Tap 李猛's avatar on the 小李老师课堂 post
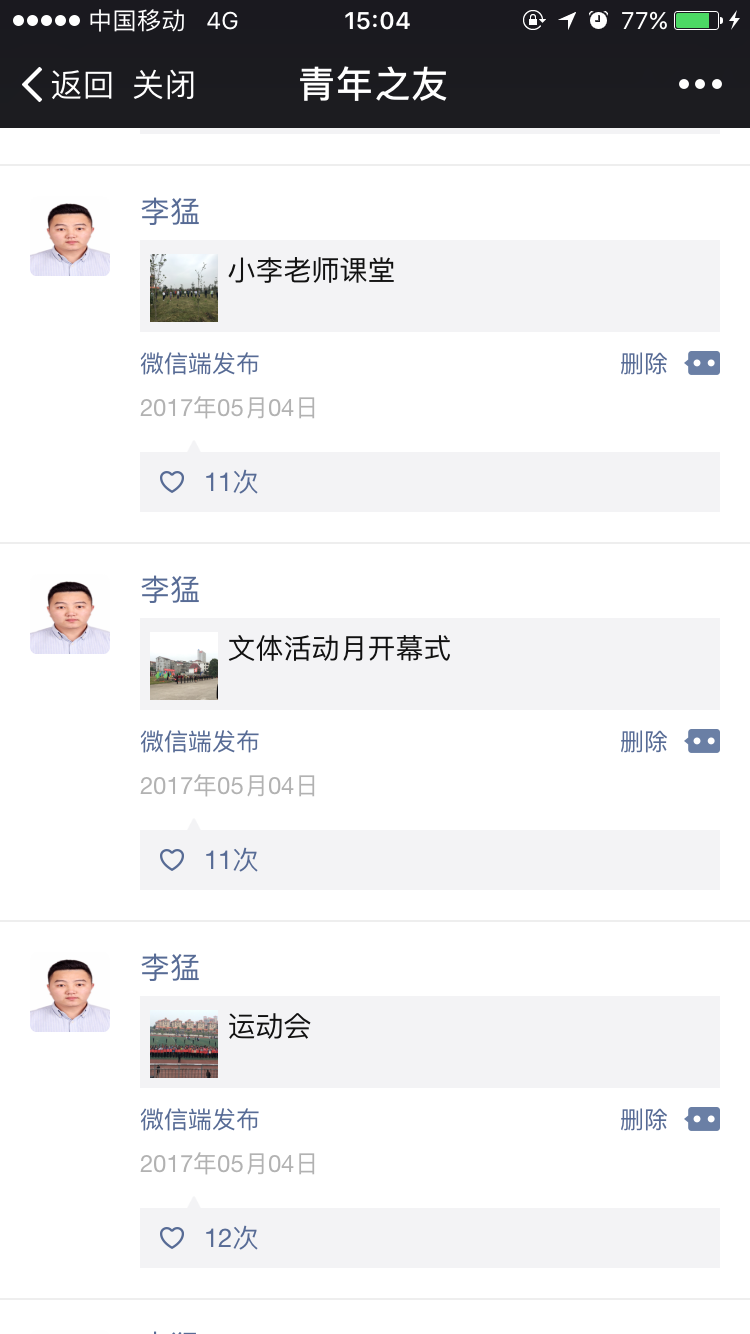Screen dimensions: 750x1334 (70, 237)
